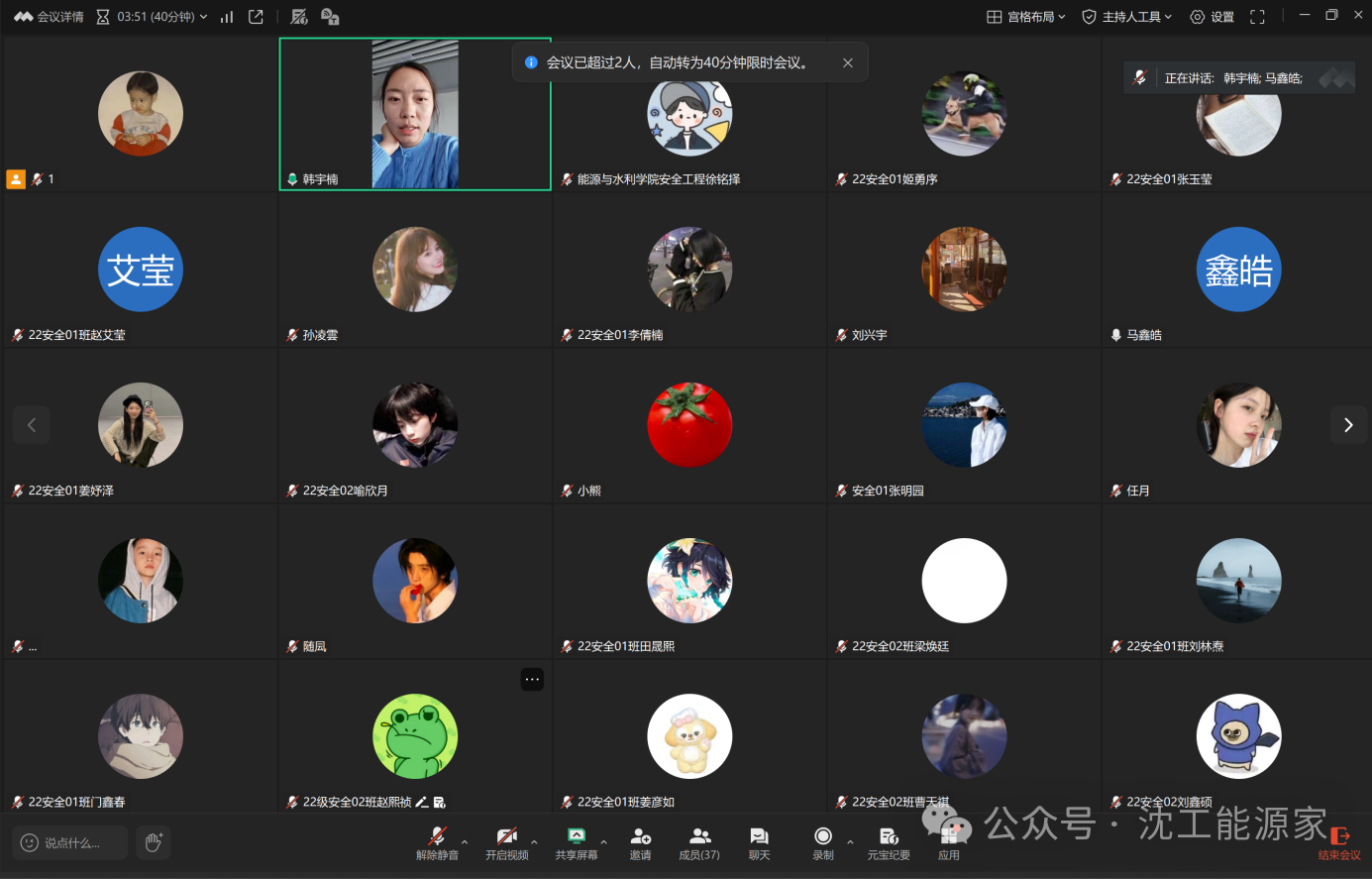Open 会议详情 meeting details

50,17
